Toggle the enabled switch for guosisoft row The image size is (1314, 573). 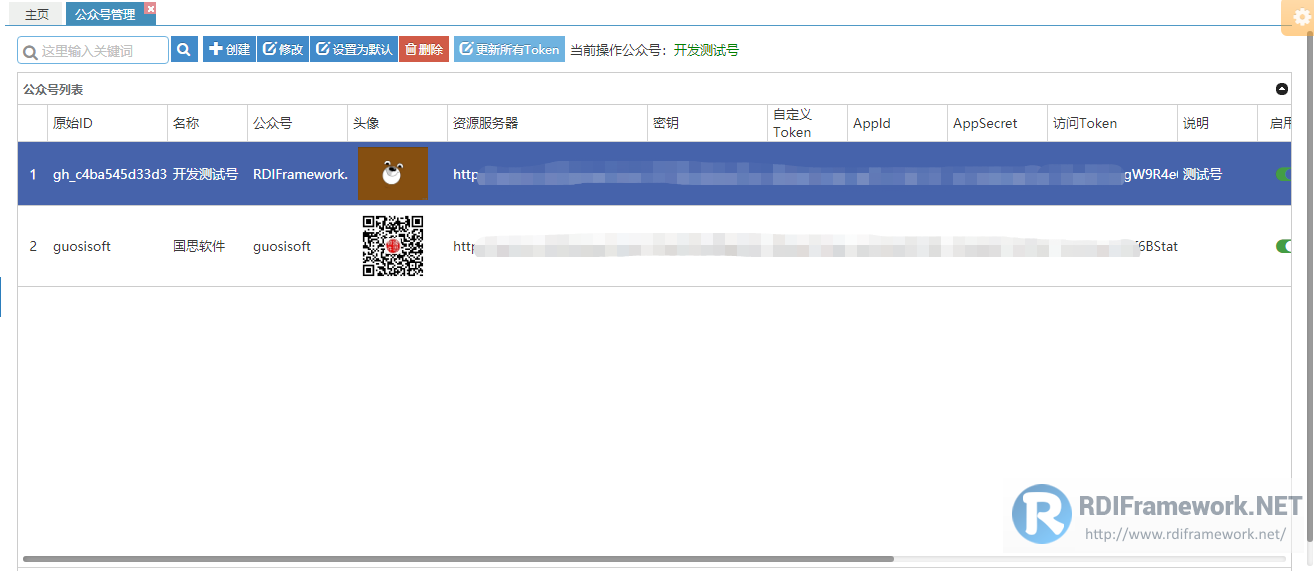tap(1286, 246)
